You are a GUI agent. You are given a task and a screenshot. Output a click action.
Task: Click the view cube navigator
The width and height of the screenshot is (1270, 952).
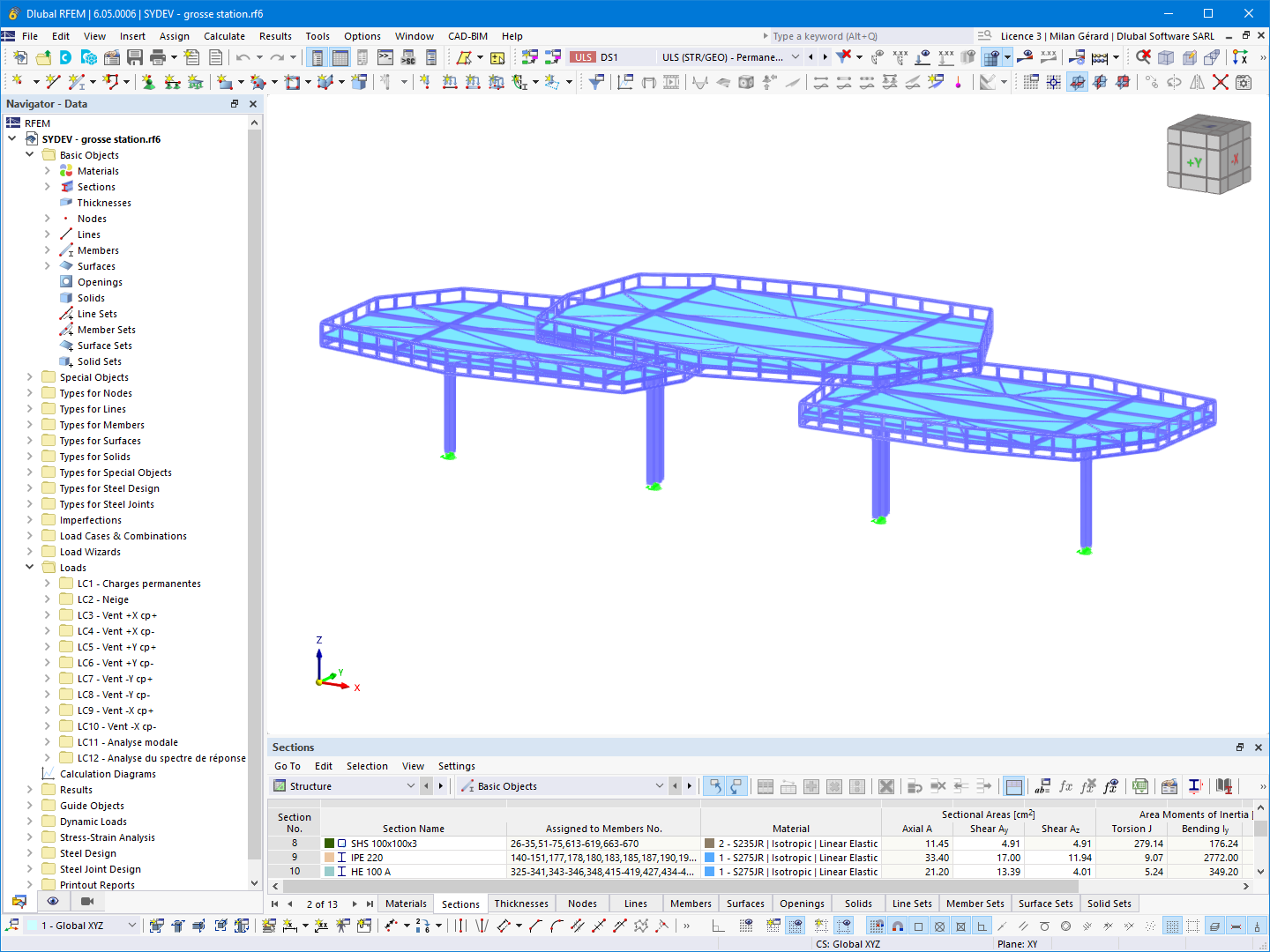tap(1208, 154)
